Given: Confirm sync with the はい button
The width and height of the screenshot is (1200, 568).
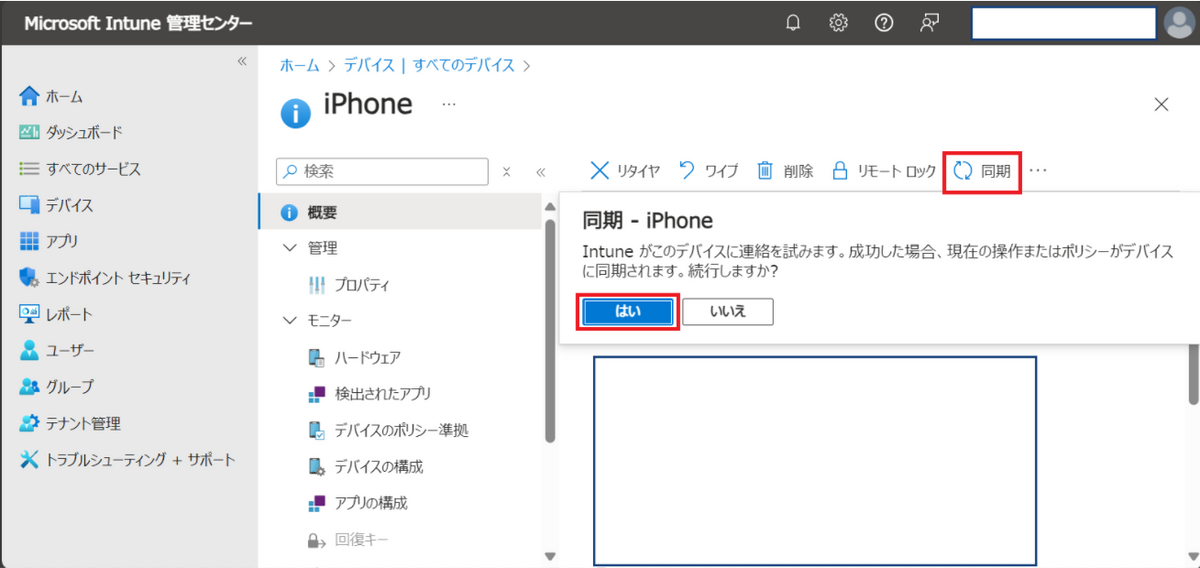Looking at the screenshot, I should [629, 312].
